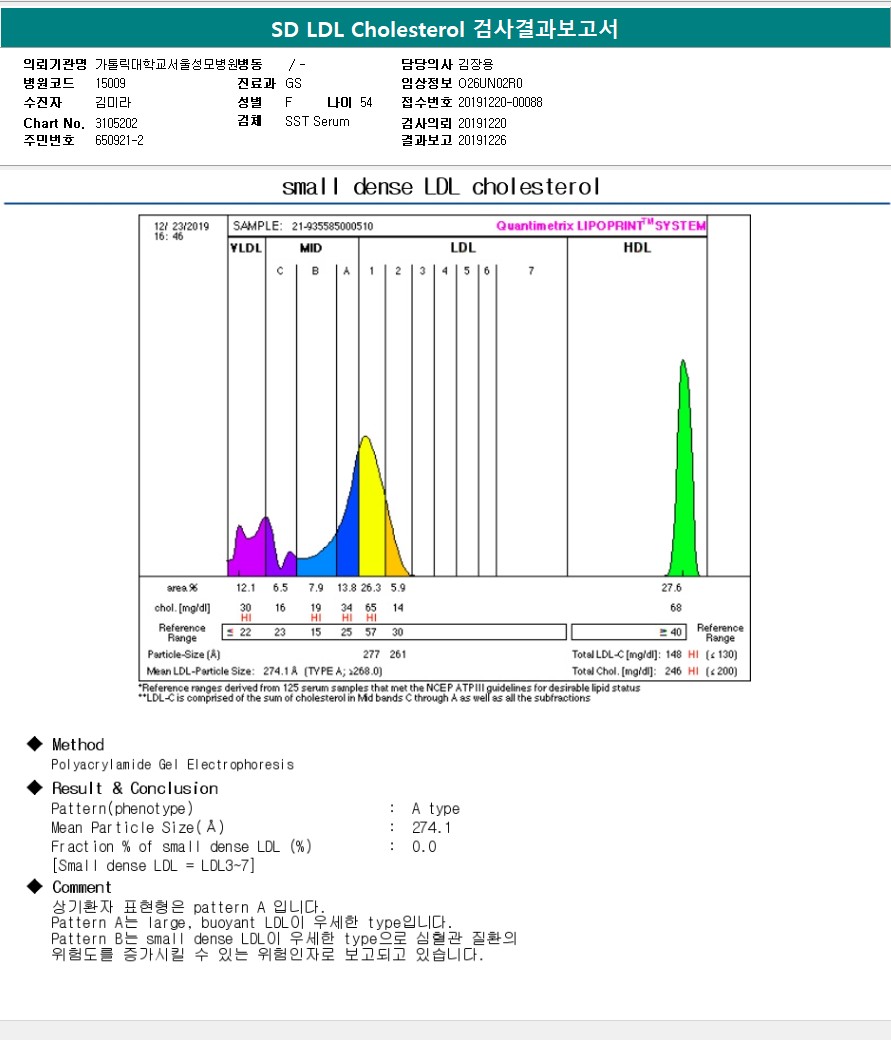The image size is (891, 1040).
Task: Click the HDL reference range box ≥ 40
Action: point(628,632)
